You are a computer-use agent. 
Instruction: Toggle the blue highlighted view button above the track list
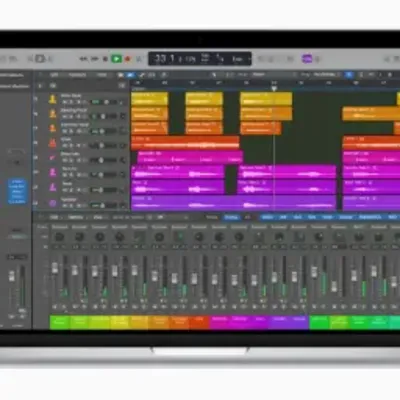(x=130, y=75)
